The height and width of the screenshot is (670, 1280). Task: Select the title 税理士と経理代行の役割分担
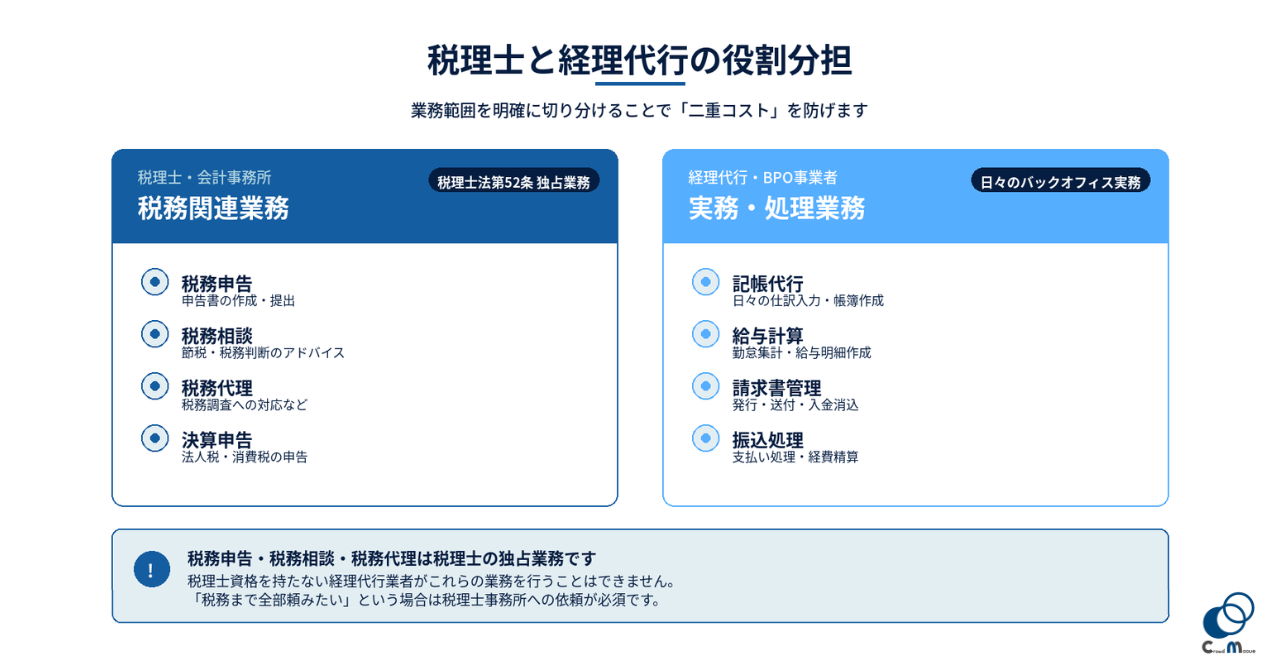click(x=640, y=60)
